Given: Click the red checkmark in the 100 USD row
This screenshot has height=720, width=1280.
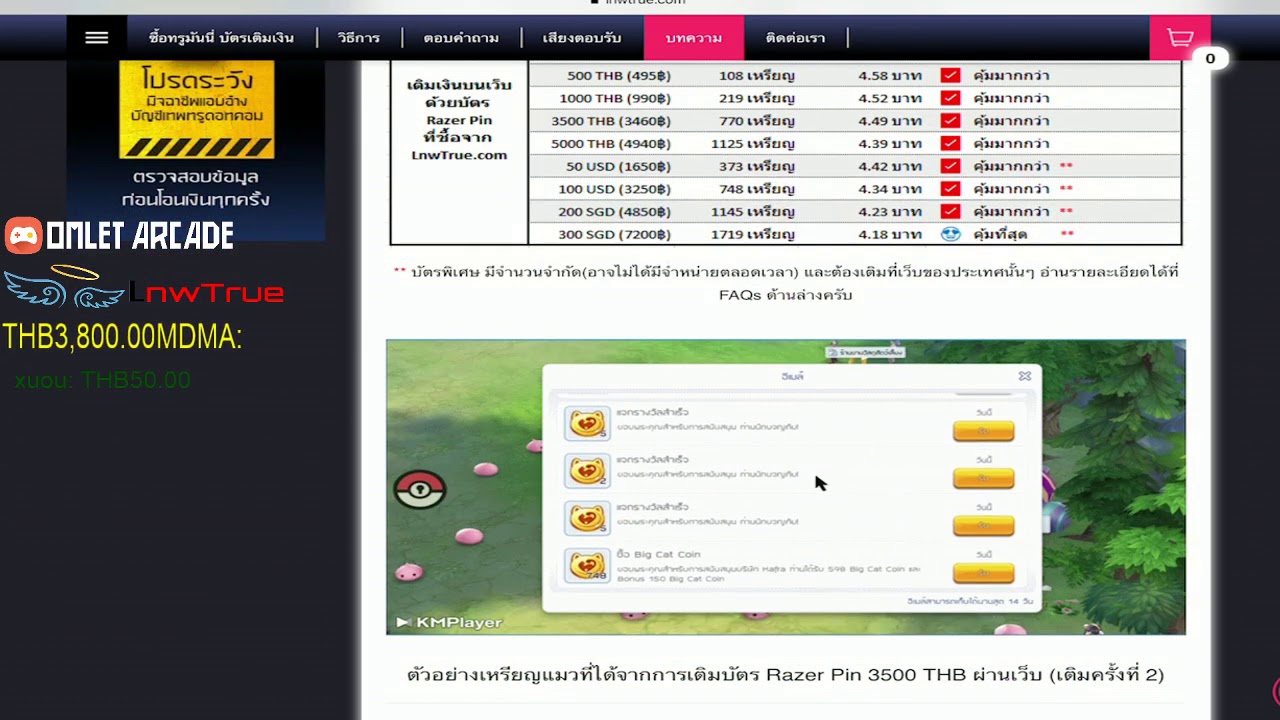Looking at the screenshot, I should pyautogui.click(x=950, y=189).
